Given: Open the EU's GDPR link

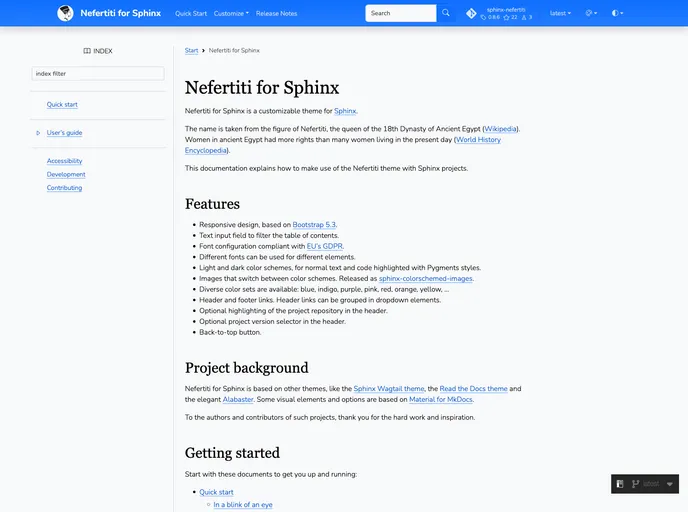Looking at the screenshot, I should click(325, 246).
